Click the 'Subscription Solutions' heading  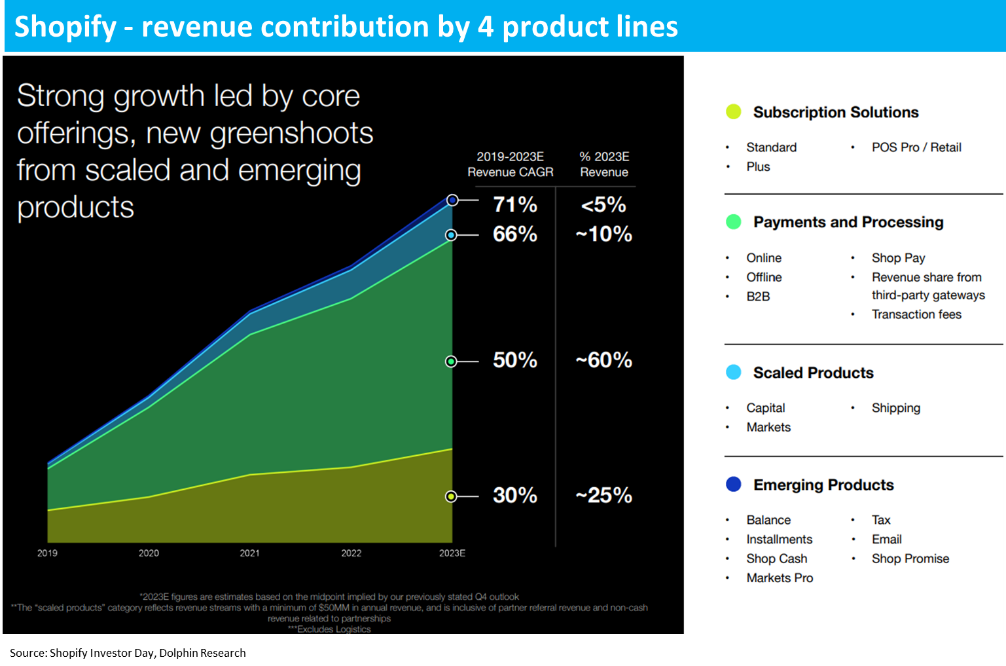(x=835, y=112)
